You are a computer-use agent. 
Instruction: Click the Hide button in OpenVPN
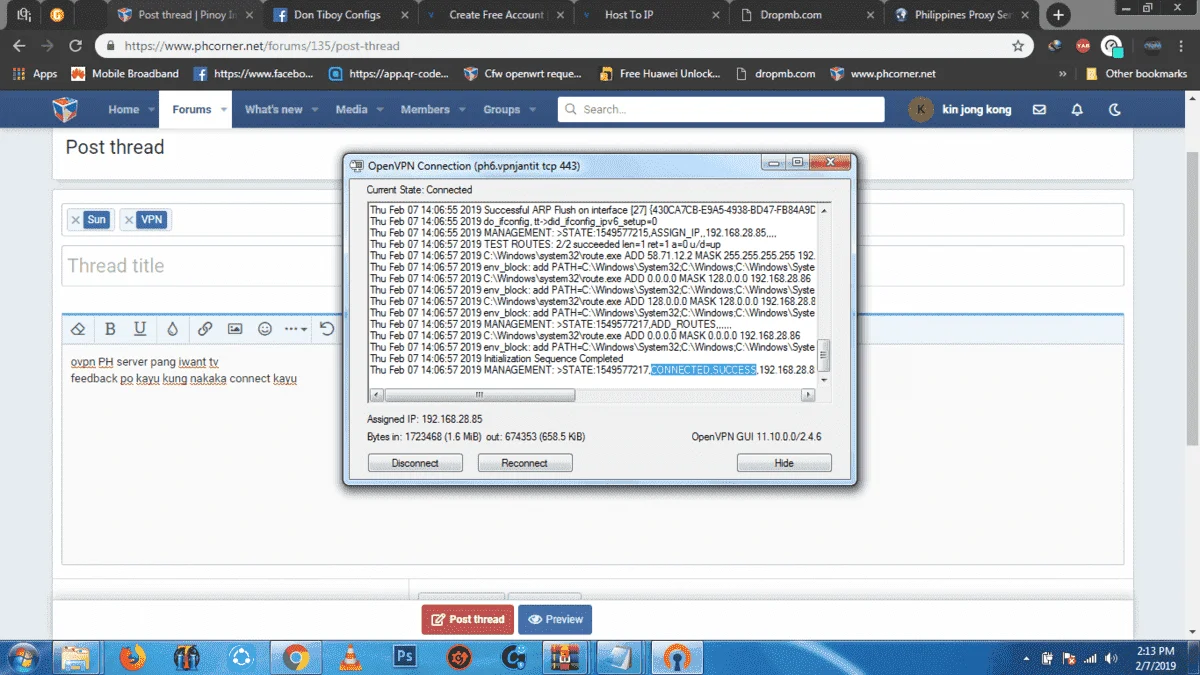[x=784, y=463]
